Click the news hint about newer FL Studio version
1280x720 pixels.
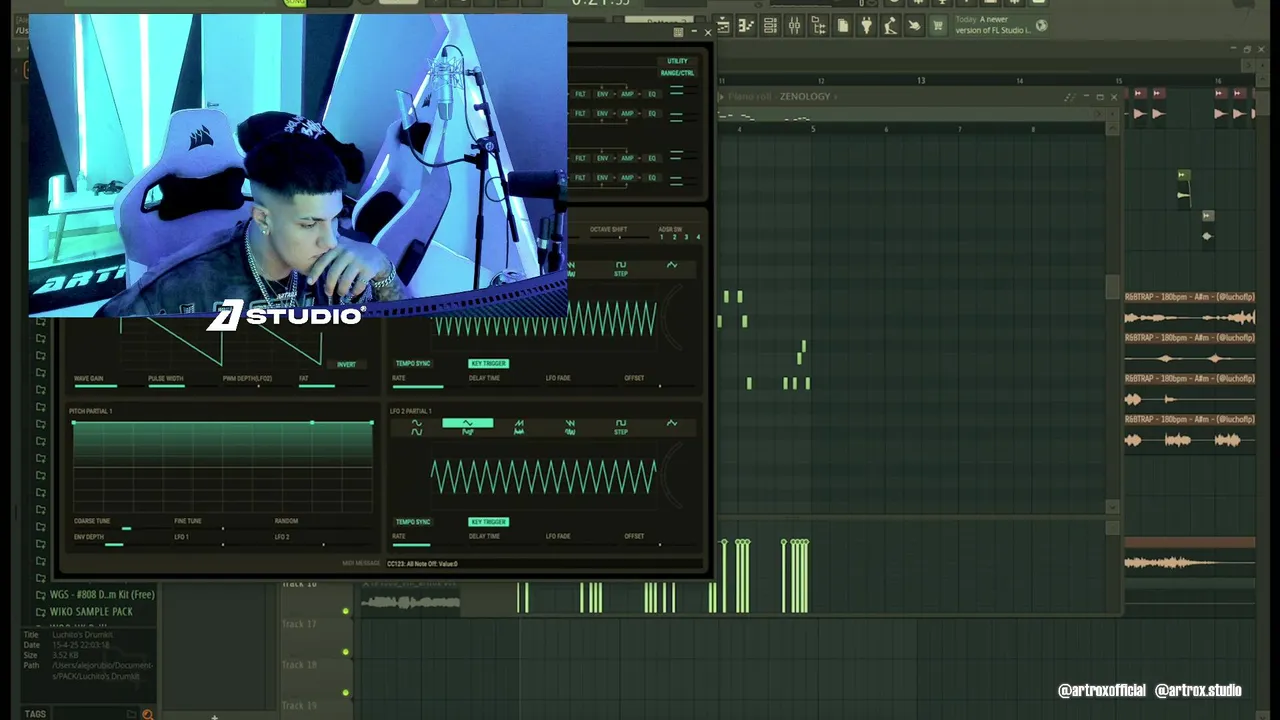tap(991, 25)
